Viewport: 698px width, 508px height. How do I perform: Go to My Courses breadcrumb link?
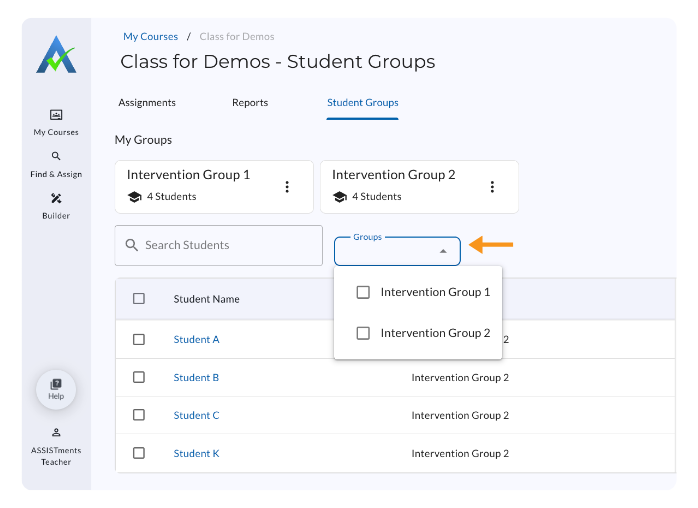(150, 37)
